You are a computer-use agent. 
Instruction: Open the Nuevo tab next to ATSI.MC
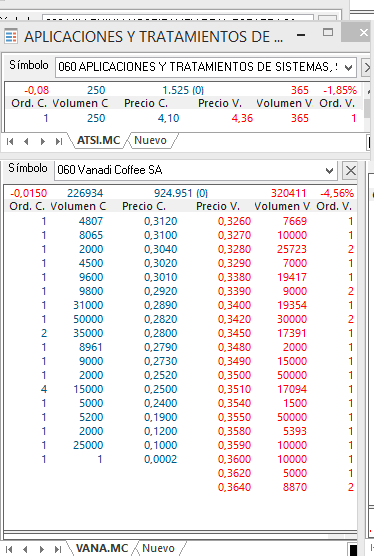(151, 140)
